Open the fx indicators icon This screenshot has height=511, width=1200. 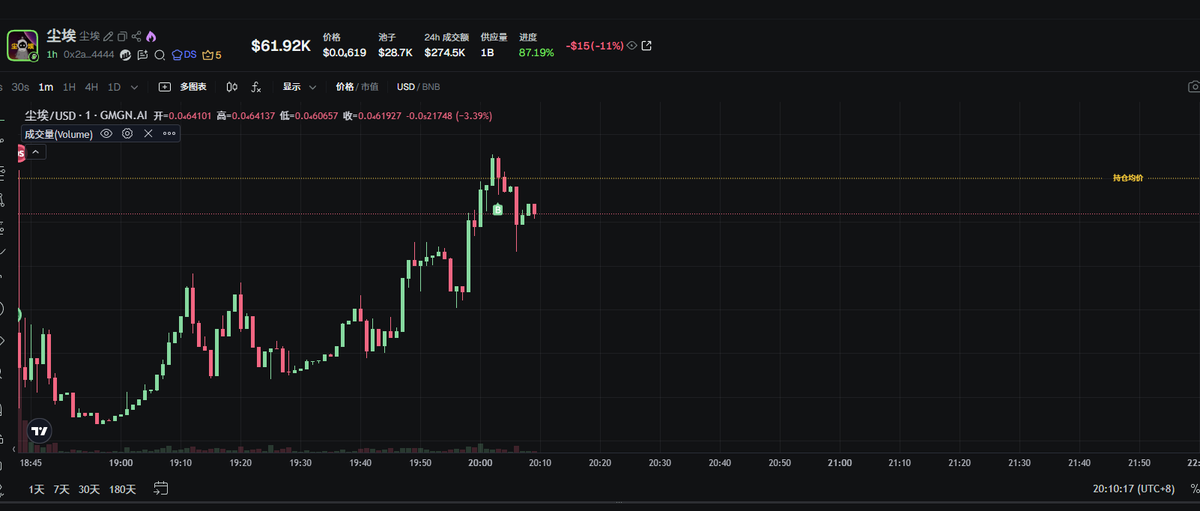pyautogui.click(x=256, y=87)
